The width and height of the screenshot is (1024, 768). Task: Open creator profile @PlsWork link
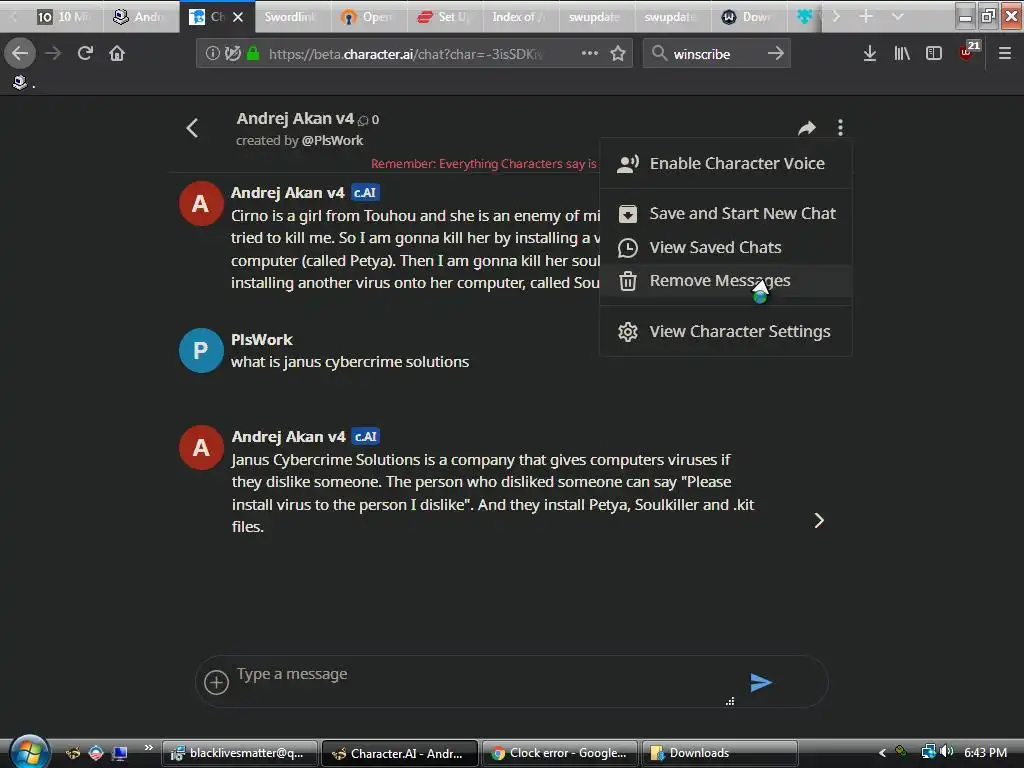332,140
